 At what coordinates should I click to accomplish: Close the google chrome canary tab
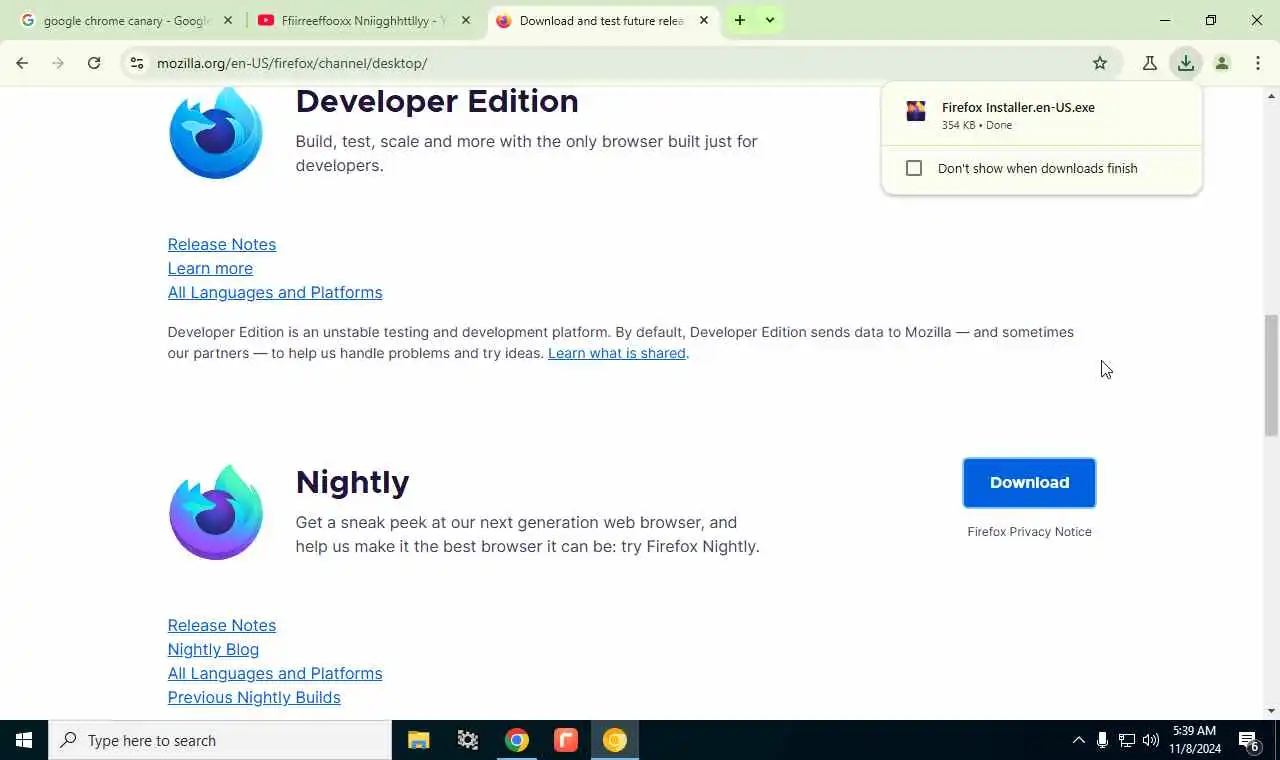coord(228,20)
